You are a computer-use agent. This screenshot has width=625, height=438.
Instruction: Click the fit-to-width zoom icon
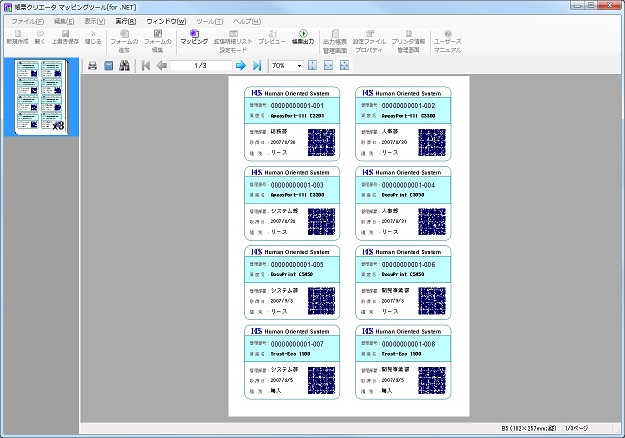pyautogui.click(x=328, y=66)
